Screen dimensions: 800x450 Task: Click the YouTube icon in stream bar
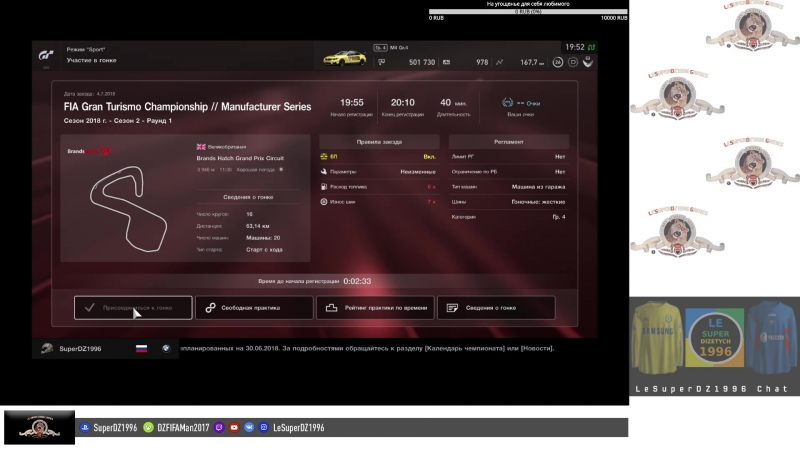pos(234,428)
